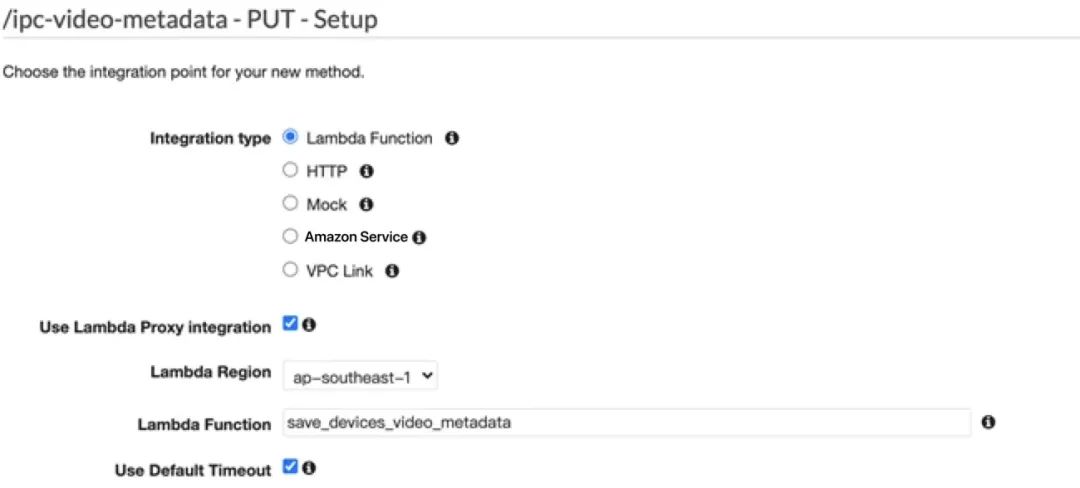The width and height of the screenshot is (1080, 488).
Task: Select the HTTP integration type radio
Action: pos(290,170)
